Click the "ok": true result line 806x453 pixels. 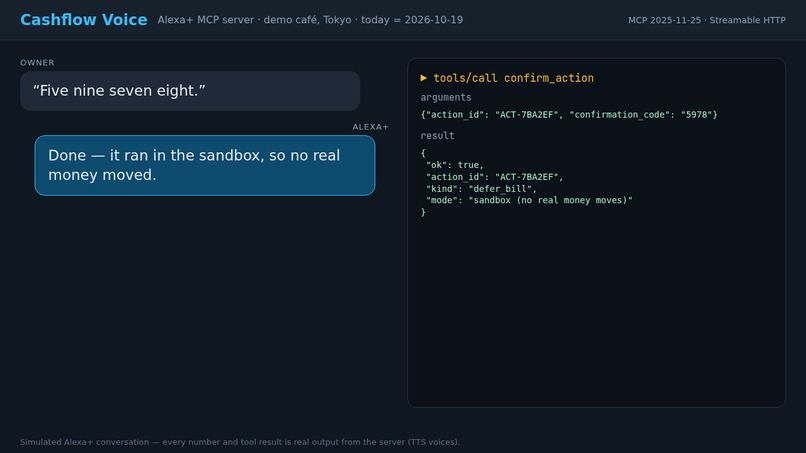pos(455,165)
